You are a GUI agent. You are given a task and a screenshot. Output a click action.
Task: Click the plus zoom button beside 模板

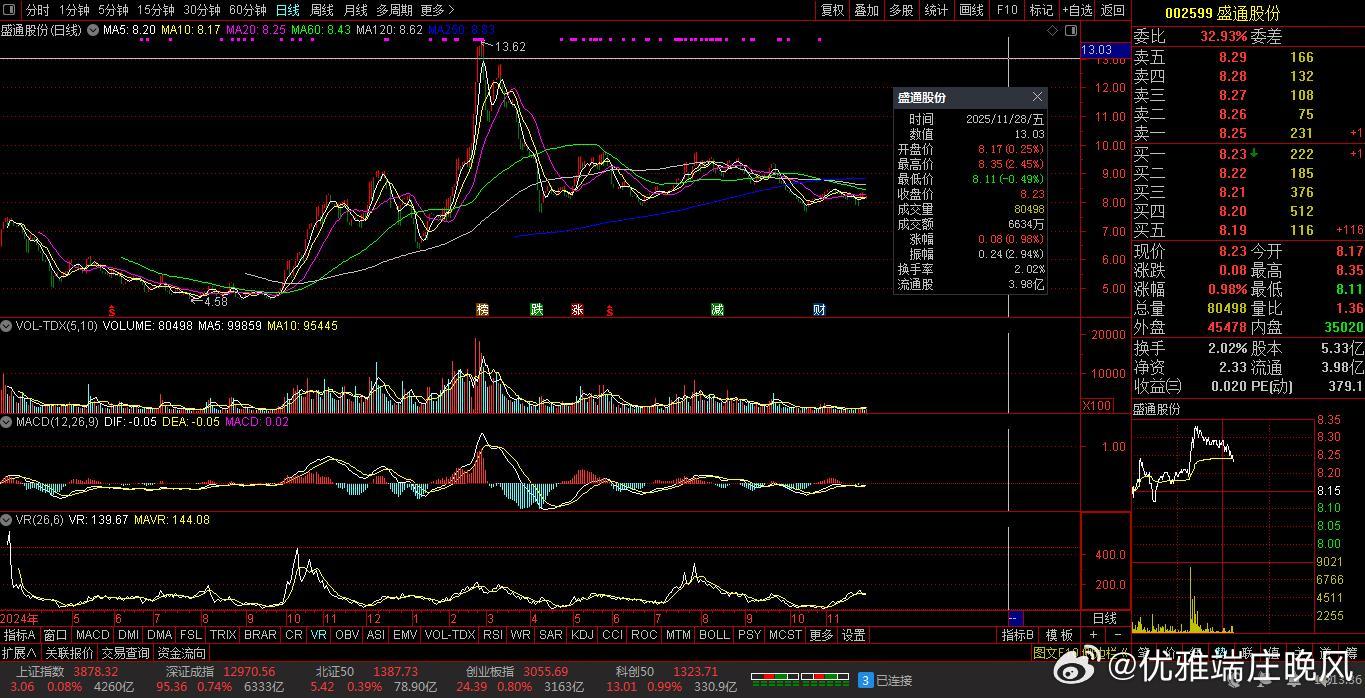[x=1093, y=635]
